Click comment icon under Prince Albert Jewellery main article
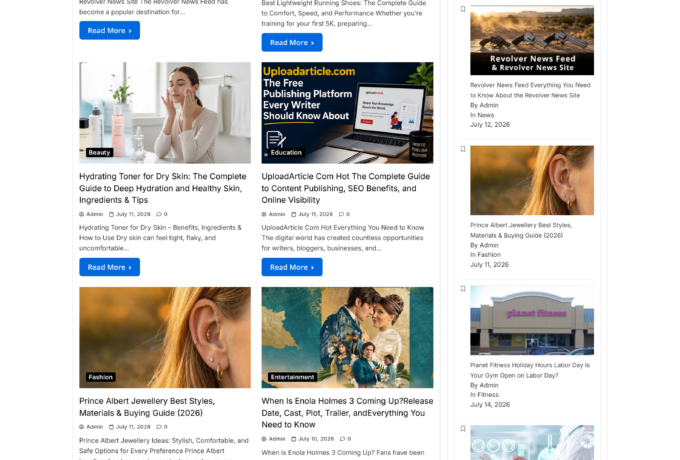 coord(159,427)
